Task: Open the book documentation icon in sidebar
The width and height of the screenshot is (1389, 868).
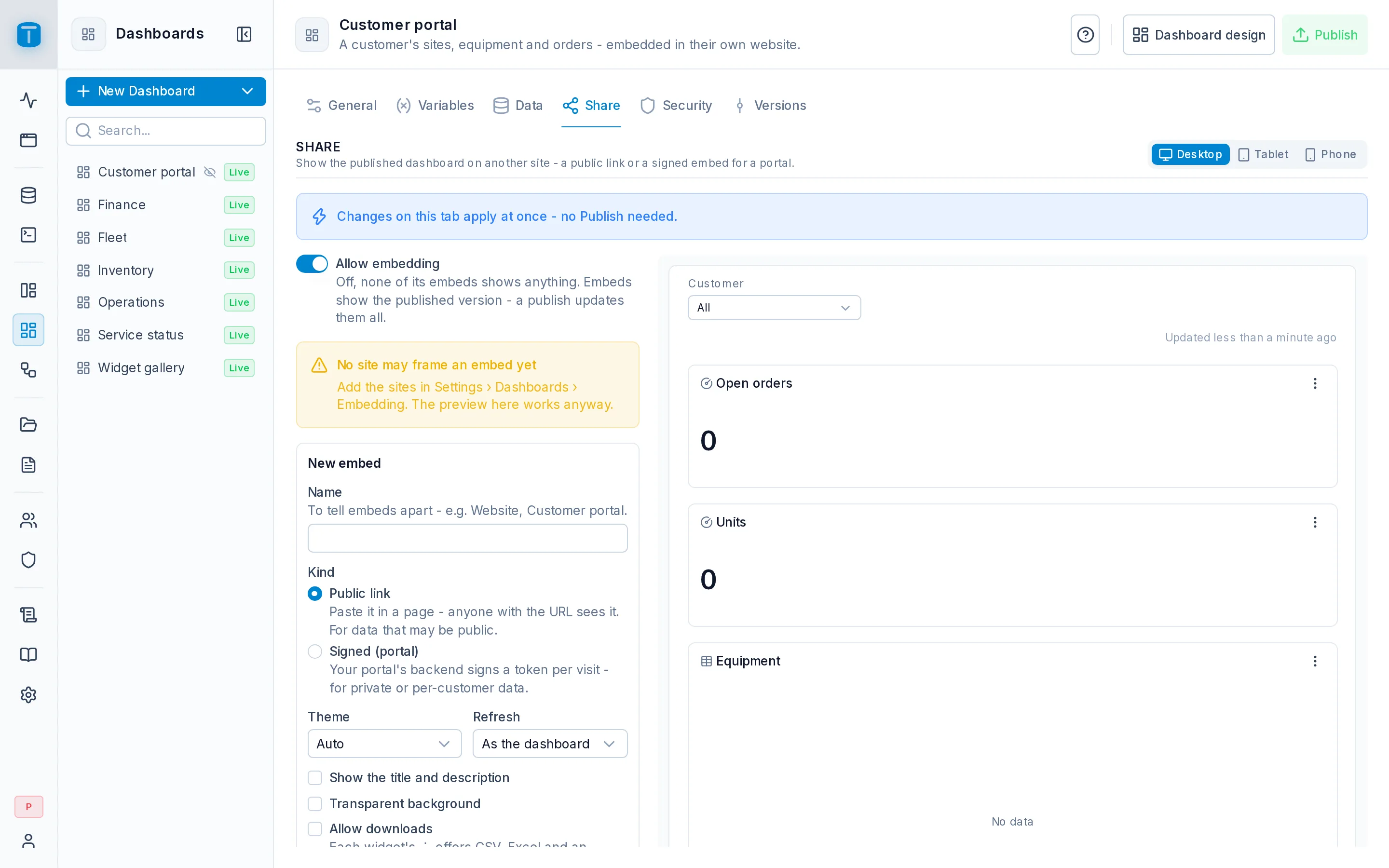Action: pos(28,655)
